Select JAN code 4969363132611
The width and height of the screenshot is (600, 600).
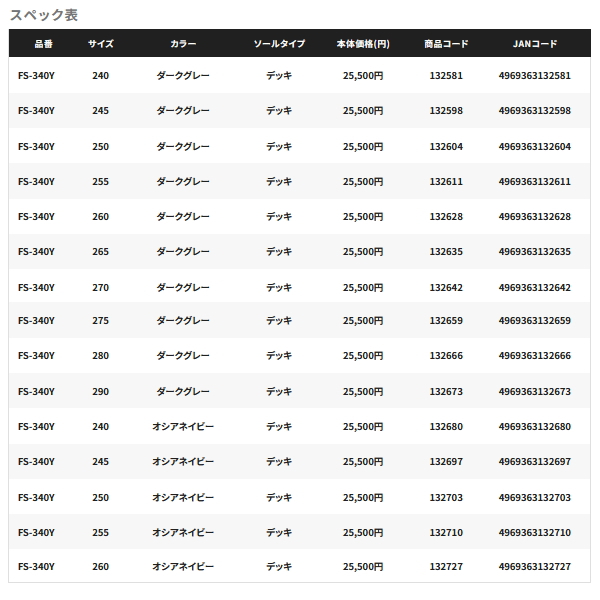[535, 181]
